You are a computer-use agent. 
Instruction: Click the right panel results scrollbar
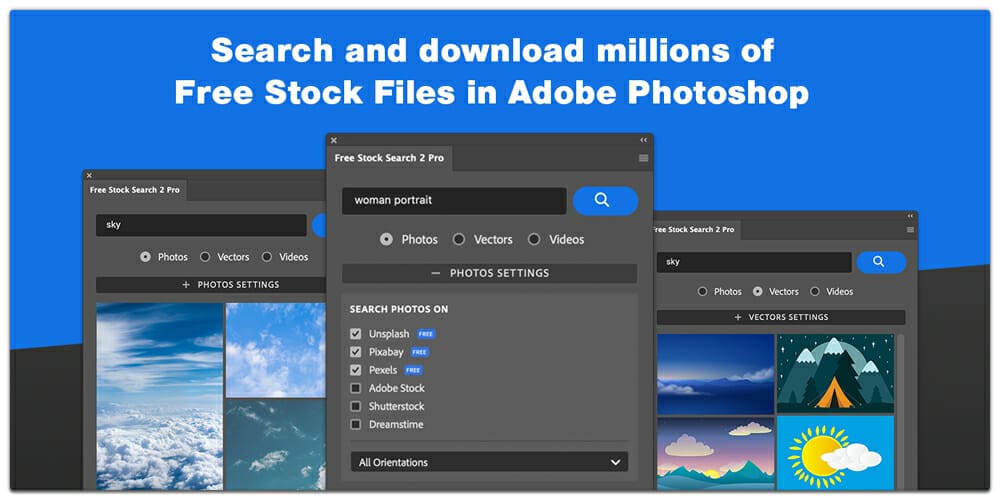[x=901, y=411]
